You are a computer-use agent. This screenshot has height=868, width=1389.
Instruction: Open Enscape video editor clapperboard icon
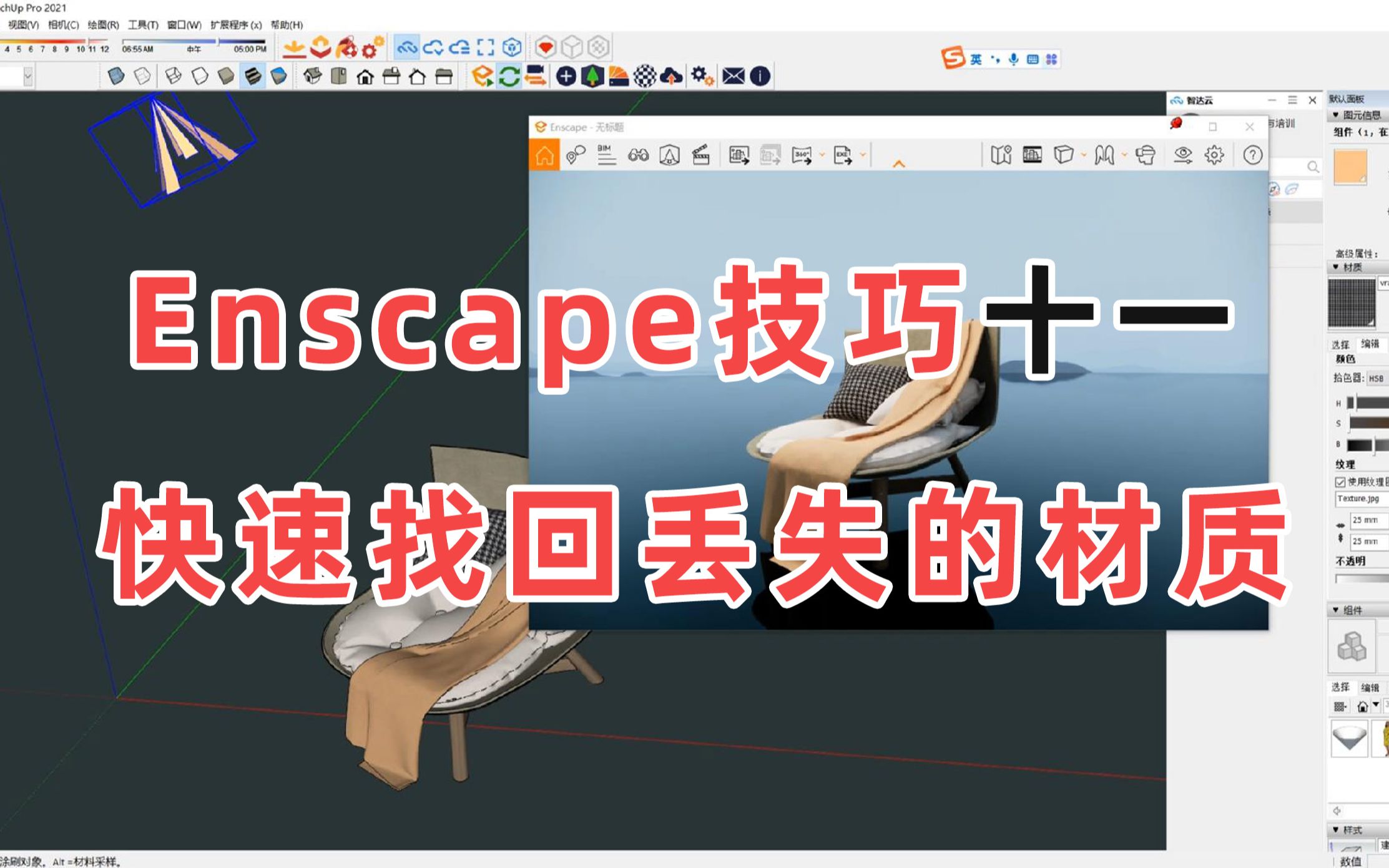(x=701, y=155)
